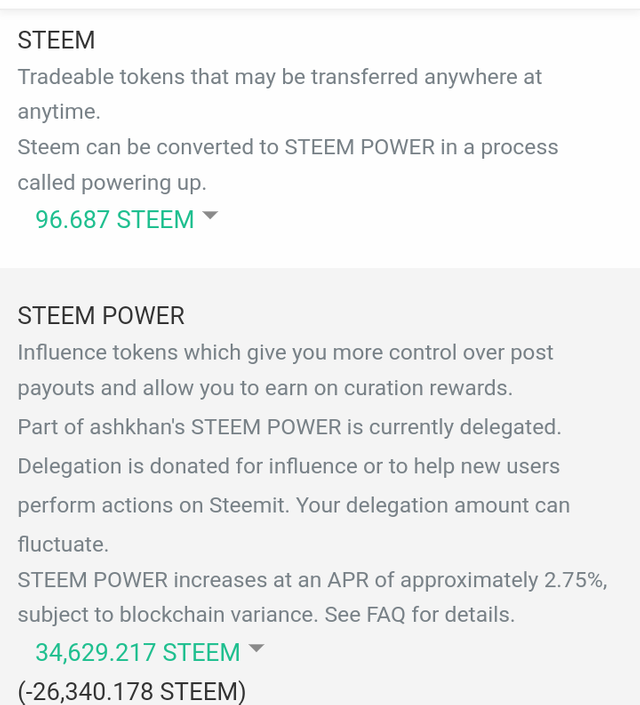The width and height of the screenshot is (640, 705).
Task: Click the delegated amount (-26,340.178 STEEM)
Action: coord(131,691)
